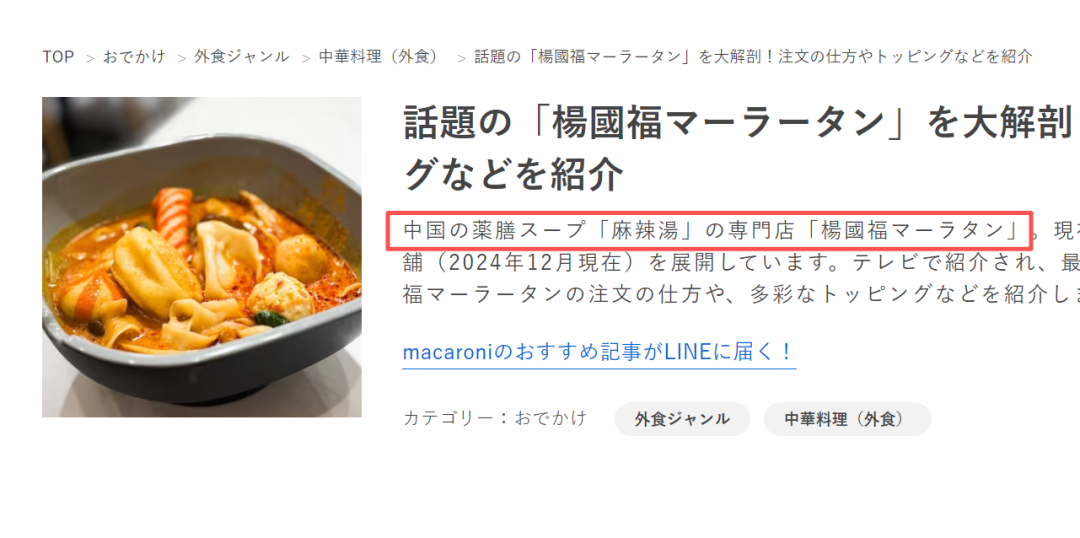Click description line about 多彩なトッピング
Image resolution: width=1080 pixels, height=538 pixels.
point(740,295)
